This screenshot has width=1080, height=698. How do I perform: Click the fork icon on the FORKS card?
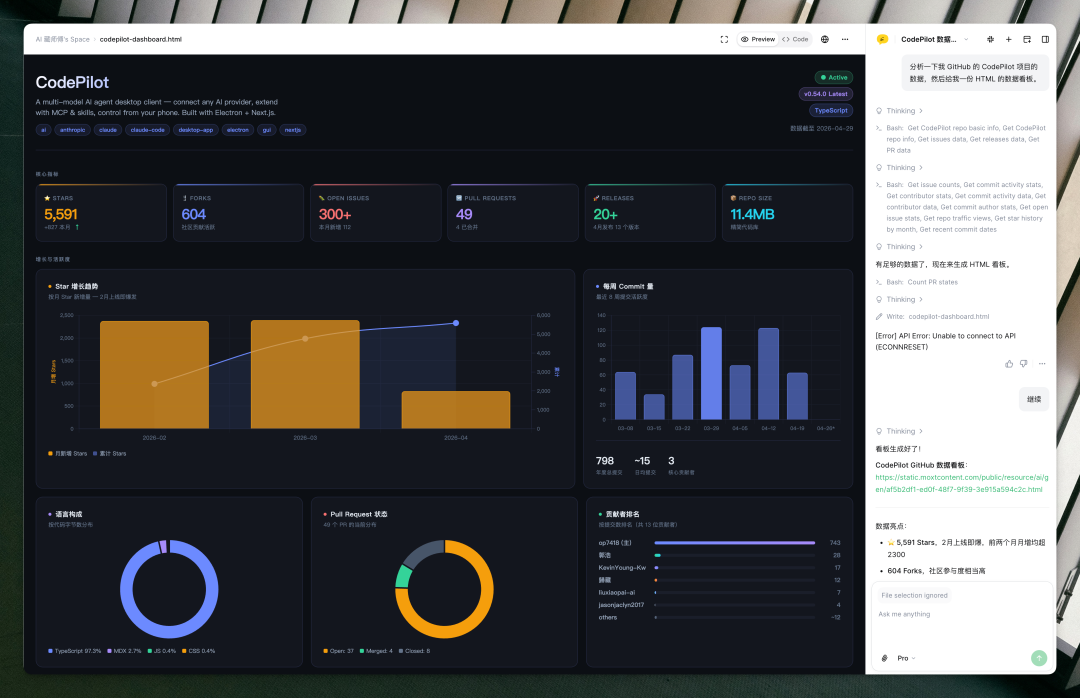pyautogui.click(x=185, y=198)
